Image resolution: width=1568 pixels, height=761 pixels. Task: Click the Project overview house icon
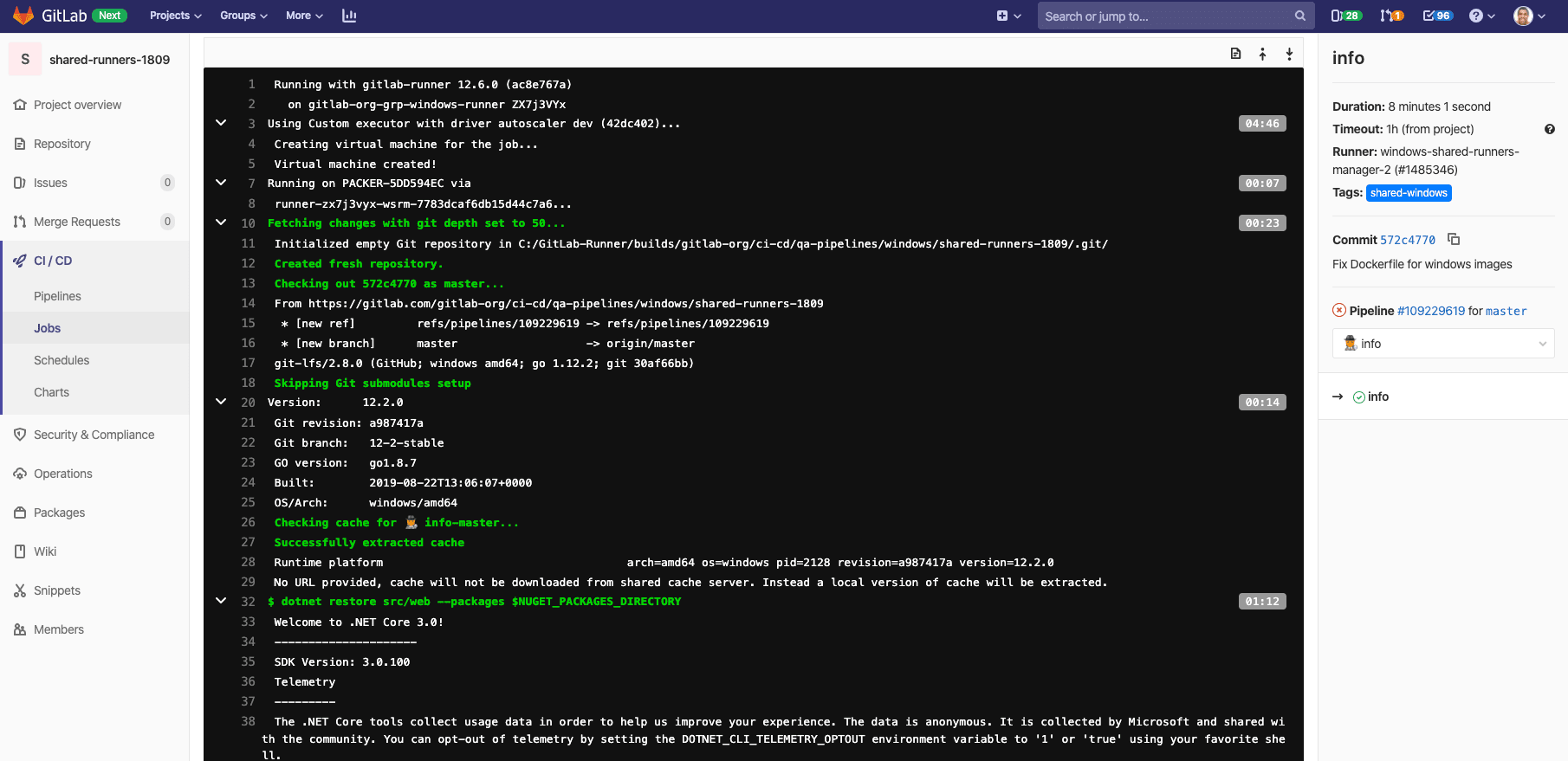[x=20, y=105]
